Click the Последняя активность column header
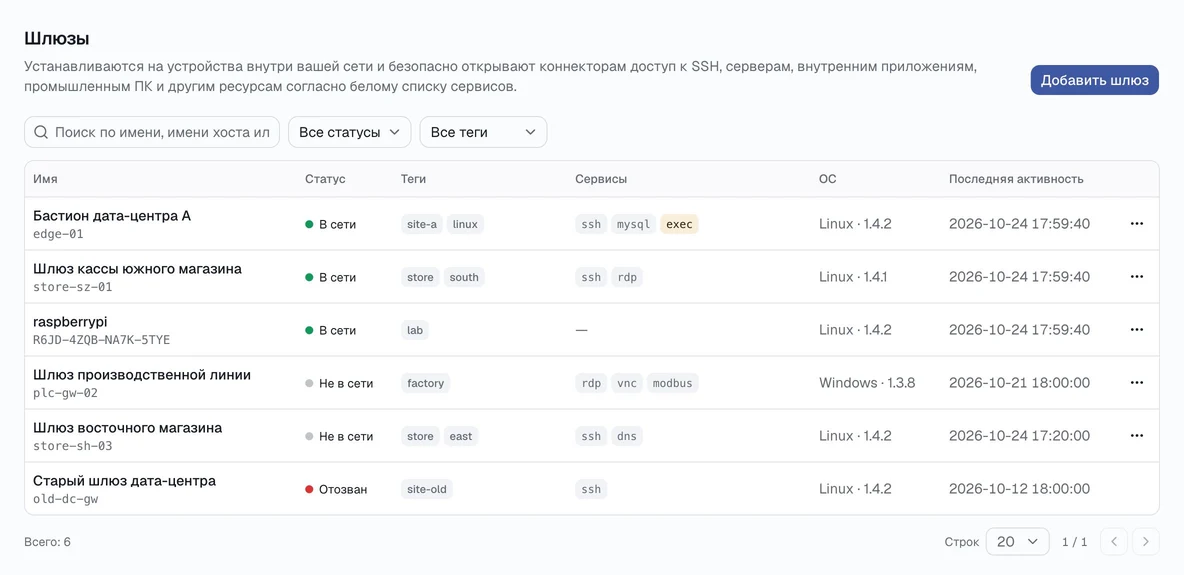Viewport: 1184px width, 575px height. click(1016, 179)
